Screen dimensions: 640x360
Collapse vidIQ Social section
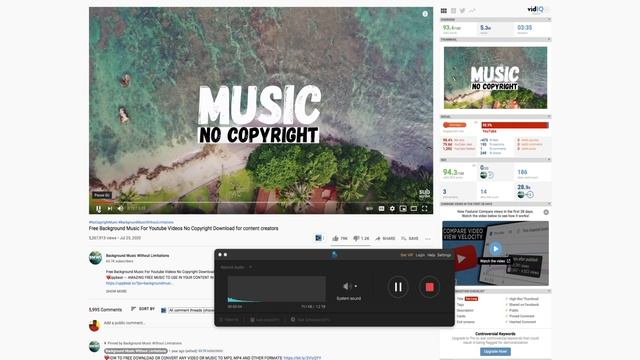pos(549,116)
